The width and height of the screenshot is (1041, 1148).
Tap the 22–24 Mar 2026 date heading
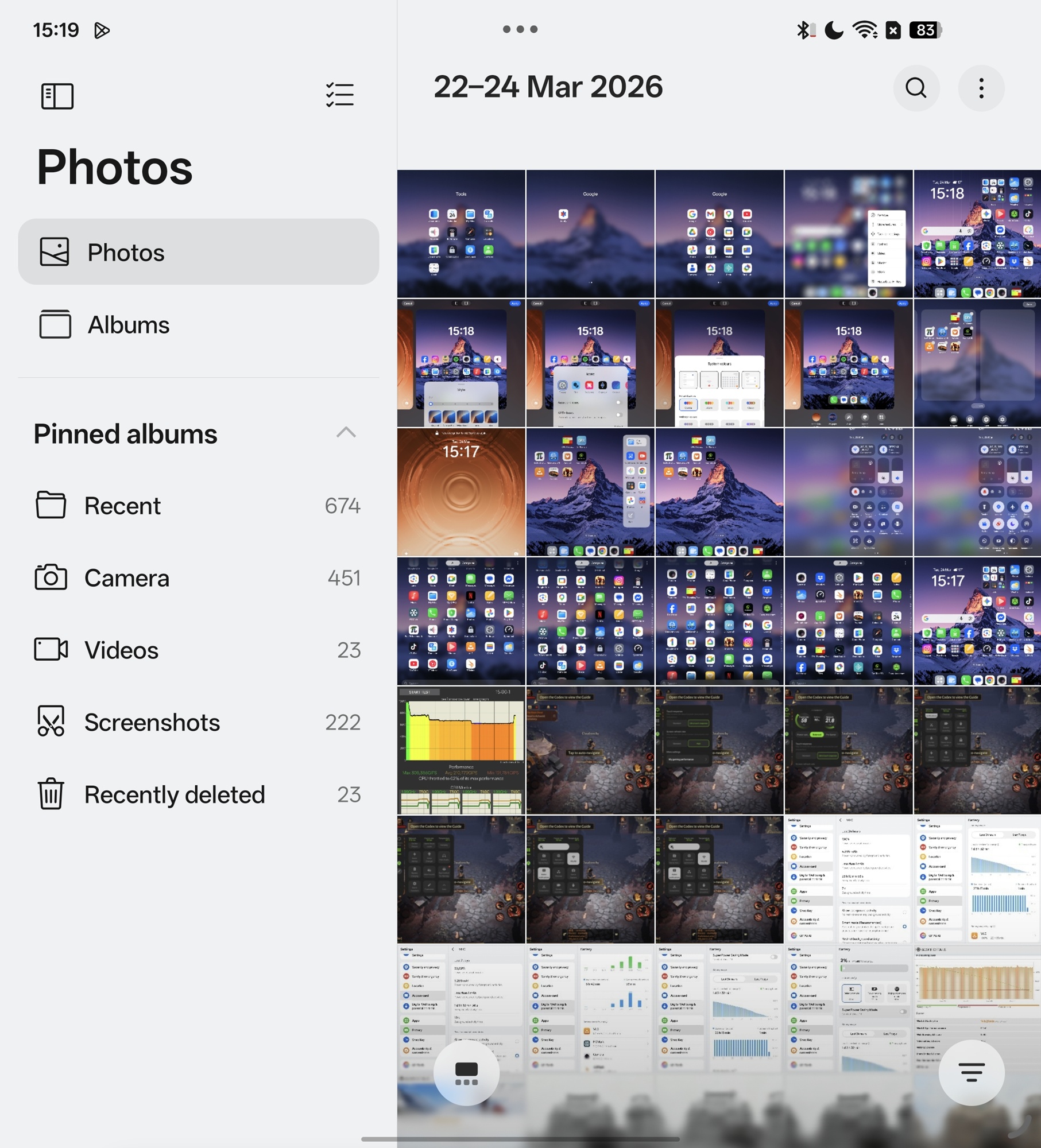(548, 87)
